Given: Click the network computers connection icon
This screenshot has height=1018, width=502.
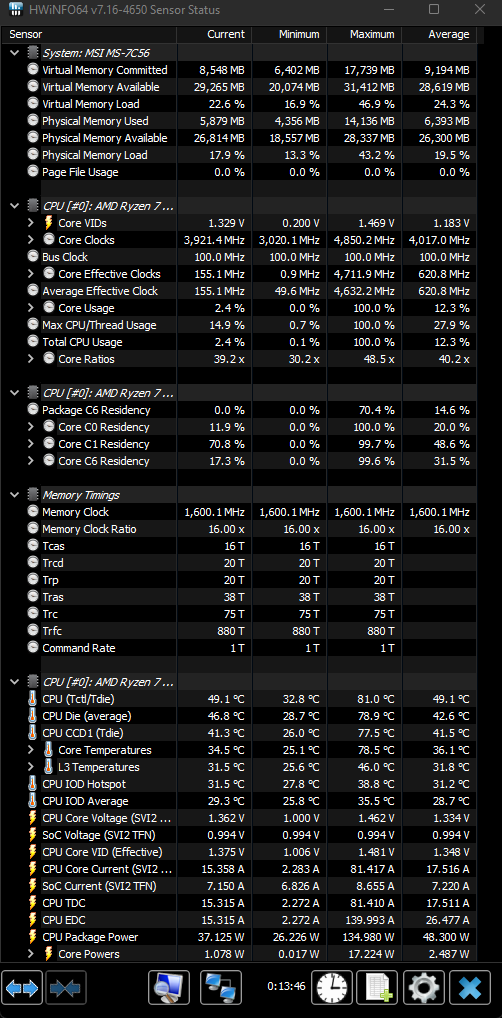Looking at the screenshot, I should 221,987.
